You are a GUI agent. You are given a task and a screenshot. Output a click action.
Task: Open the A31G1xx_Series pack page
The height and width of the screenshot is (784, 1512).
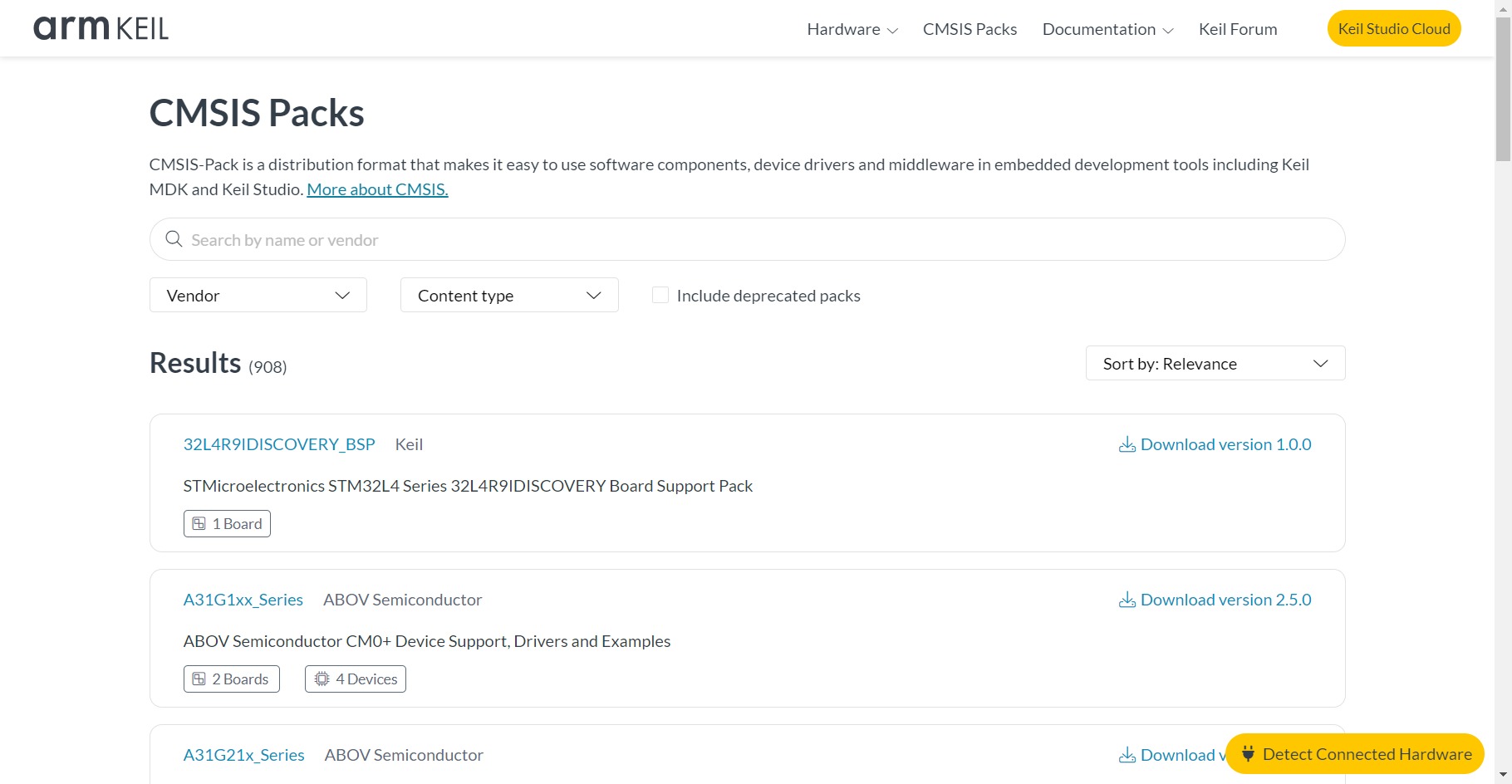(243, 600)
